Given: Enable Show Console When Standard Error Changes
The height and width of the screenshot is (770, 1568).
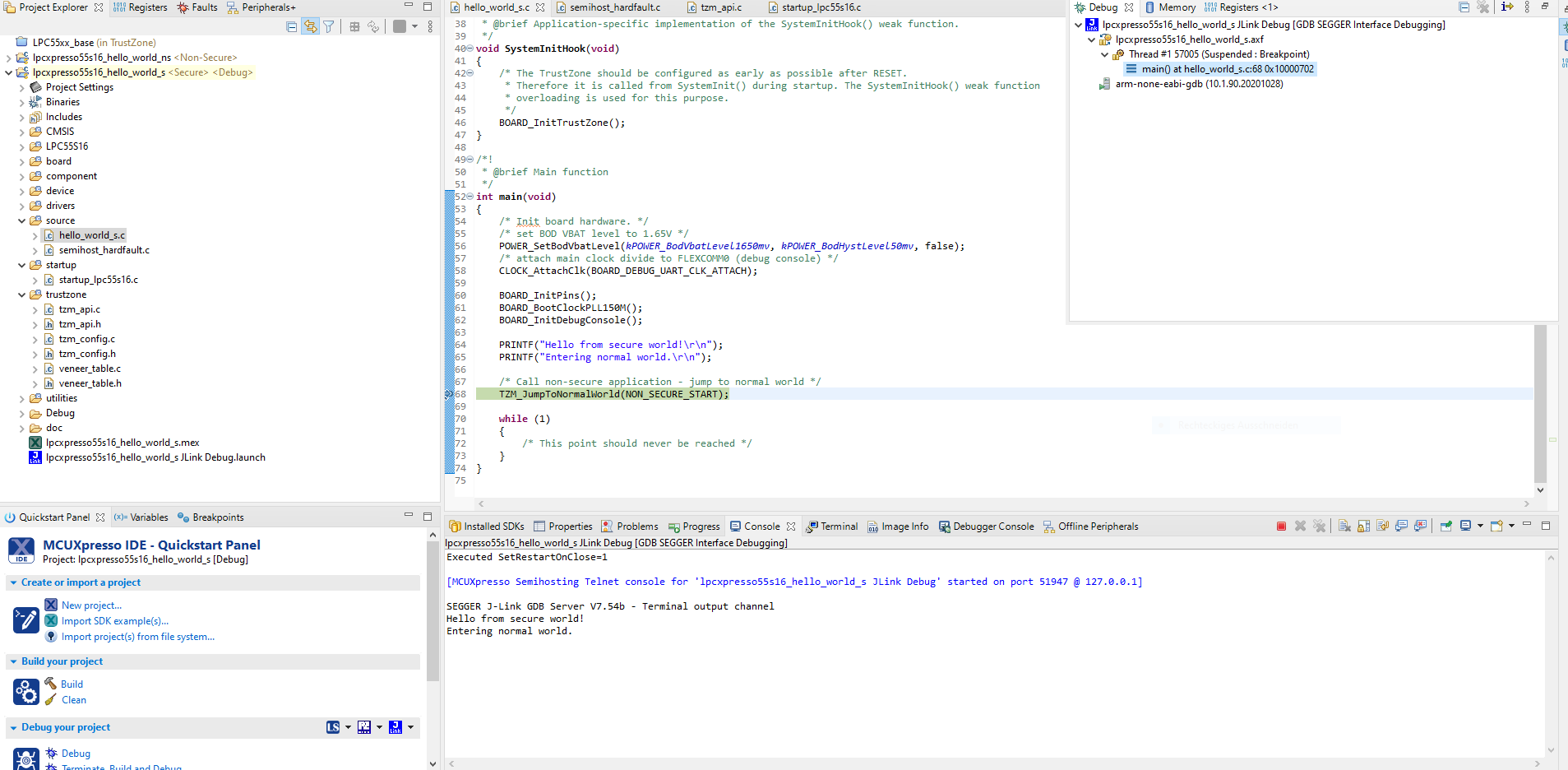Looking at the screenshot, I should pyautogui.click(x=1420, y=526).
